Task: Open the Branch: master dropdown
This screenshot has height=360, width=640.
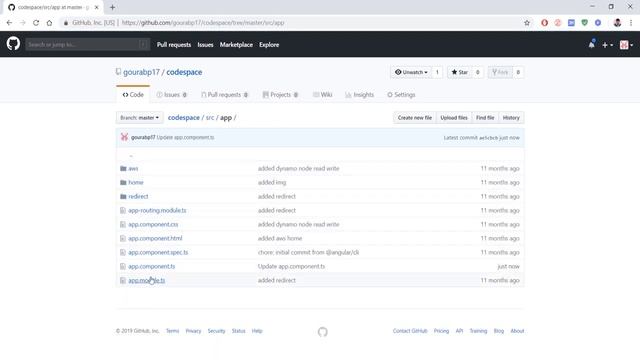Action: click(x=139, y=118)
